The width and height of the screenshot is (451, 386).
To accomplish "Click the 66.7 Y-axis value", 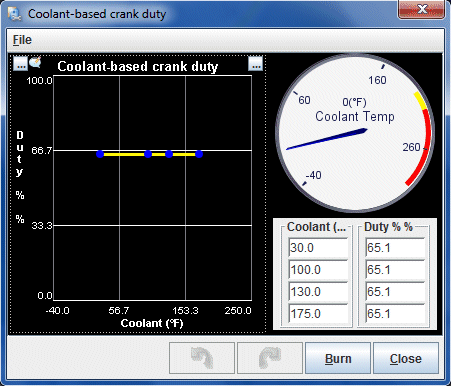I will click(x=42, y=151).
